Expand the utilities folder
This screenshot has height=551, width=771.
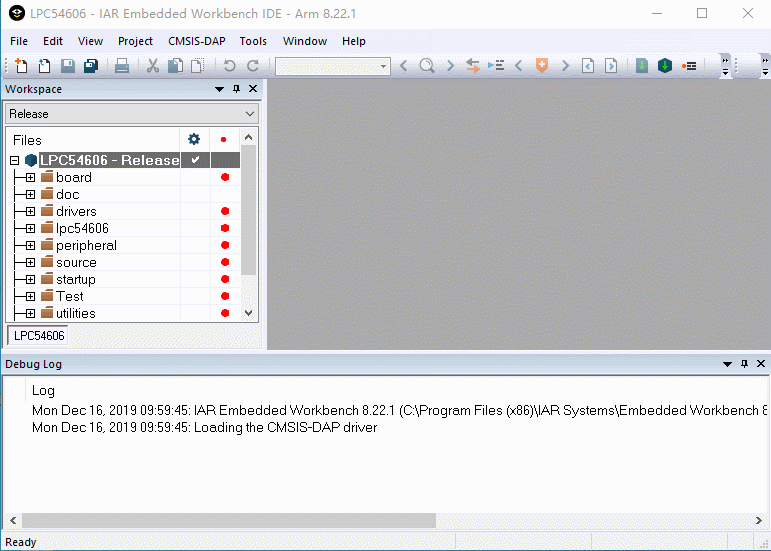tap(30, 314)
